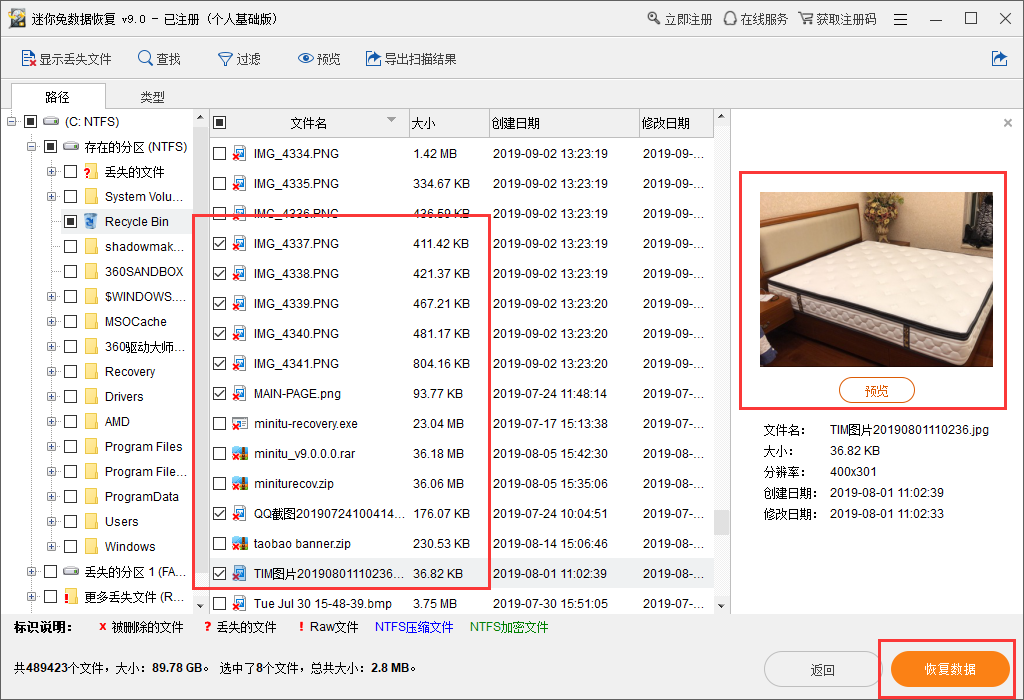Check the box for IMG_4335.PNG
Screen dimensions: 1024x700
(219, 183)
